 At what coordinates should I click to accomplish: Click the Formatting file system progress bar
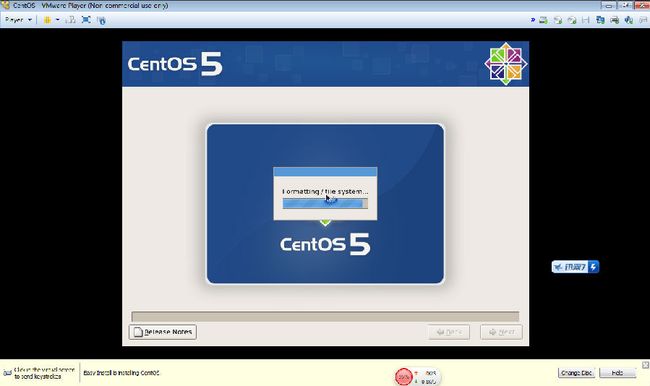(325, 203)
